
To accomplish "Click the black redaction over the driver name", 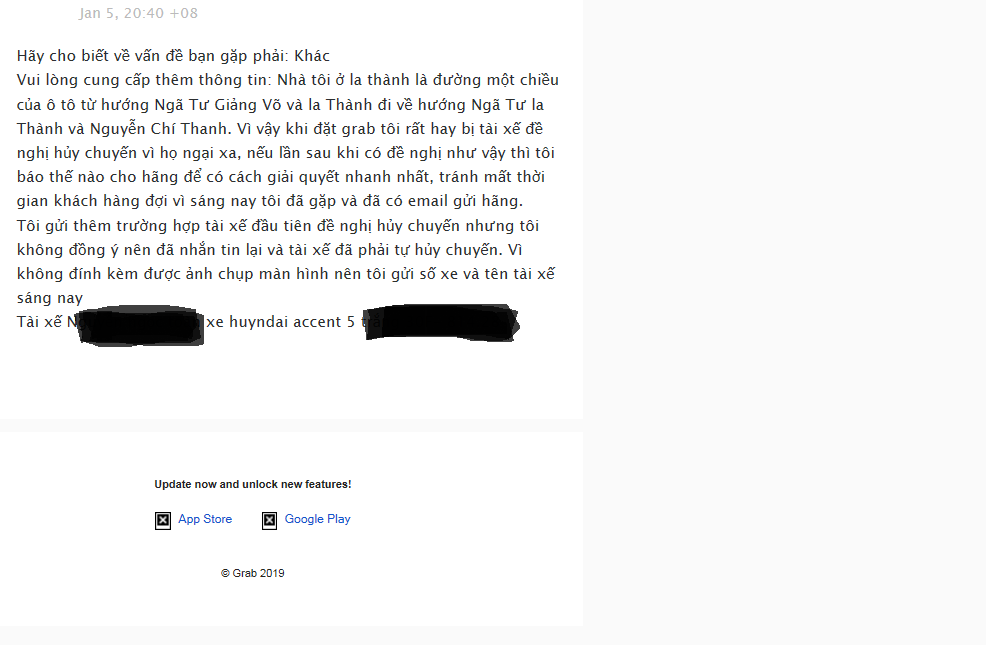I will tap(141, 325).
